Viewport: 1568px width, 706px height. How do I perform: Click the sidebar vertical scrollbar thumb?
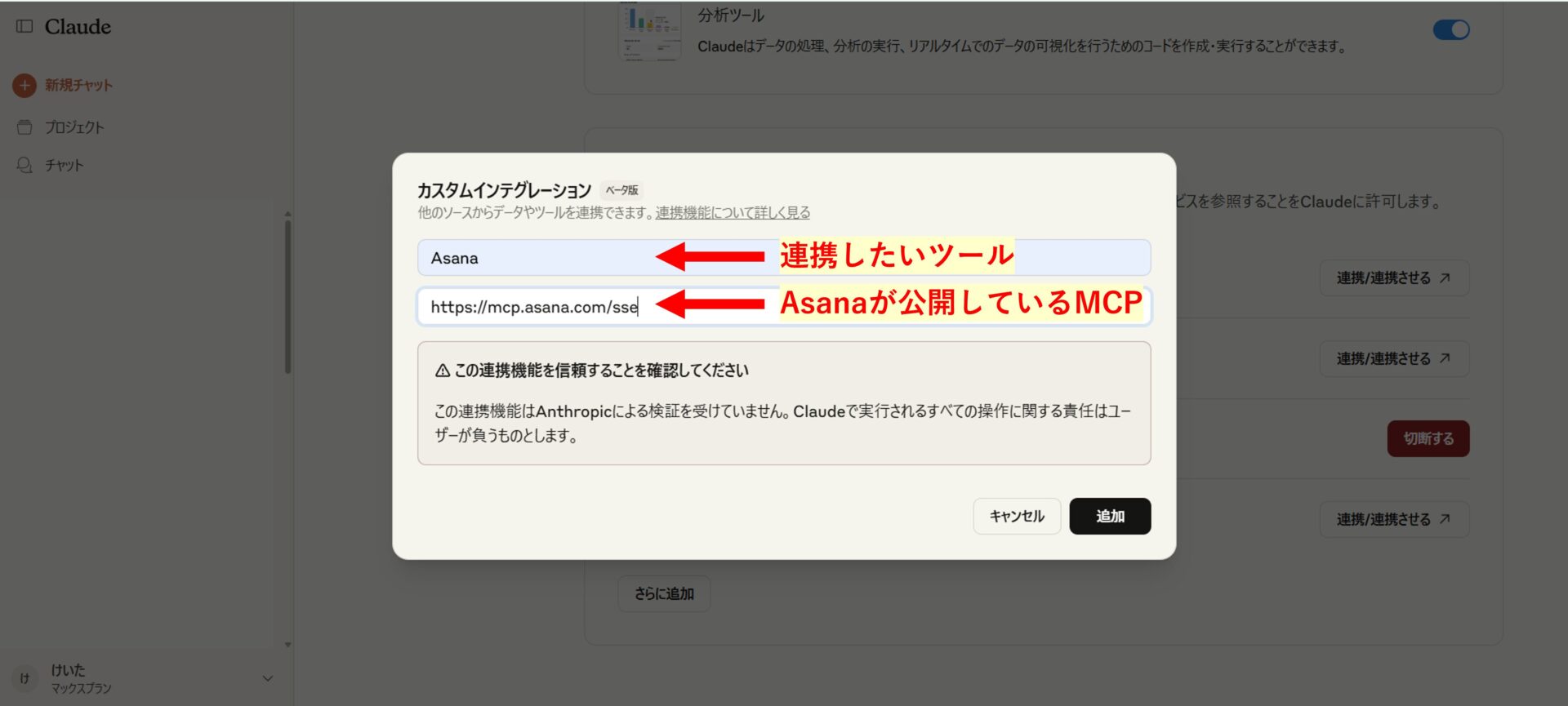pyautogui.click(x=287, y=295)
